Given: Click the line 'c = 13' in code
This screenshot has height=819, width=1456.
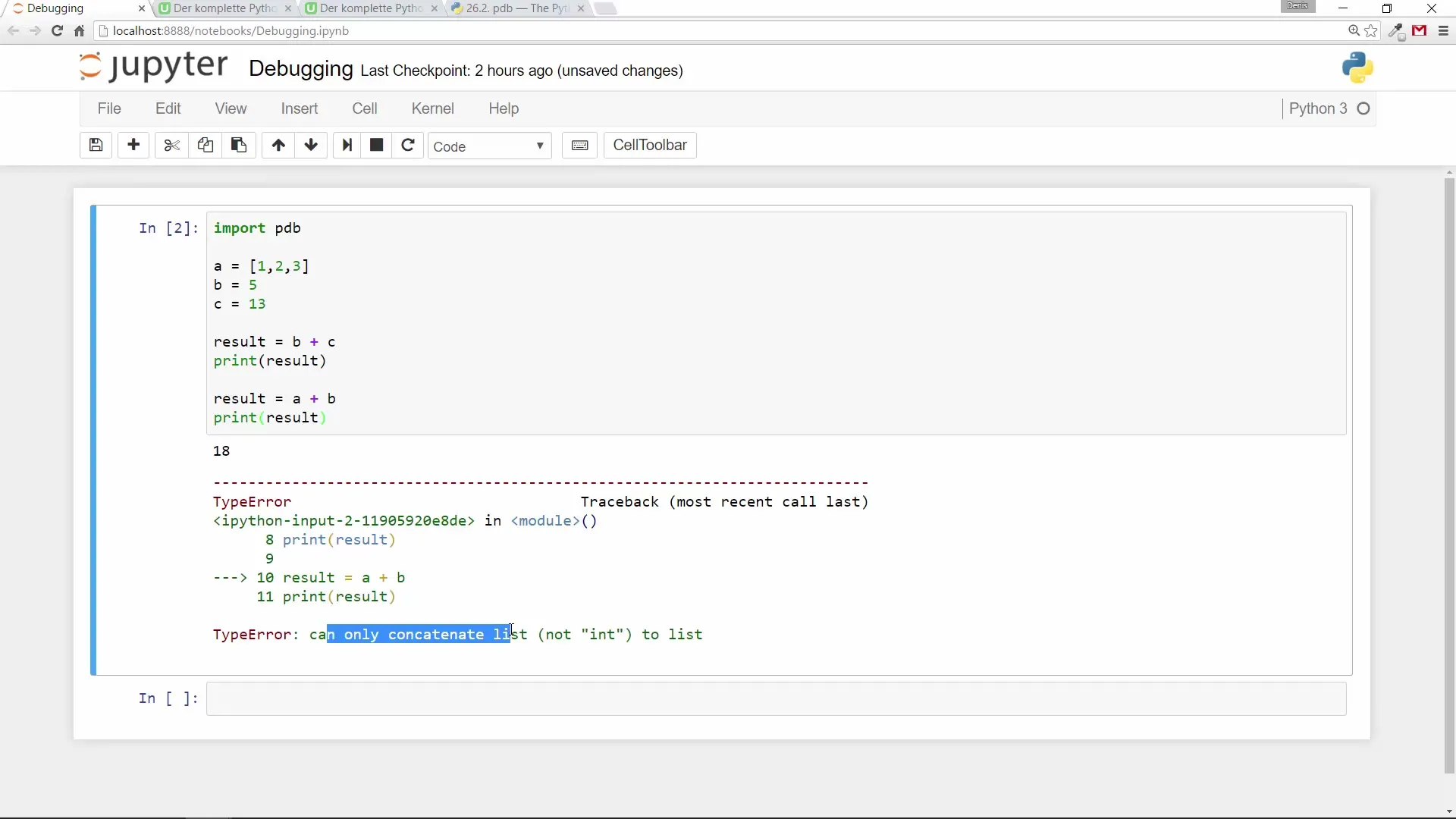Looking at the screenshot, I should click(240, 304).
